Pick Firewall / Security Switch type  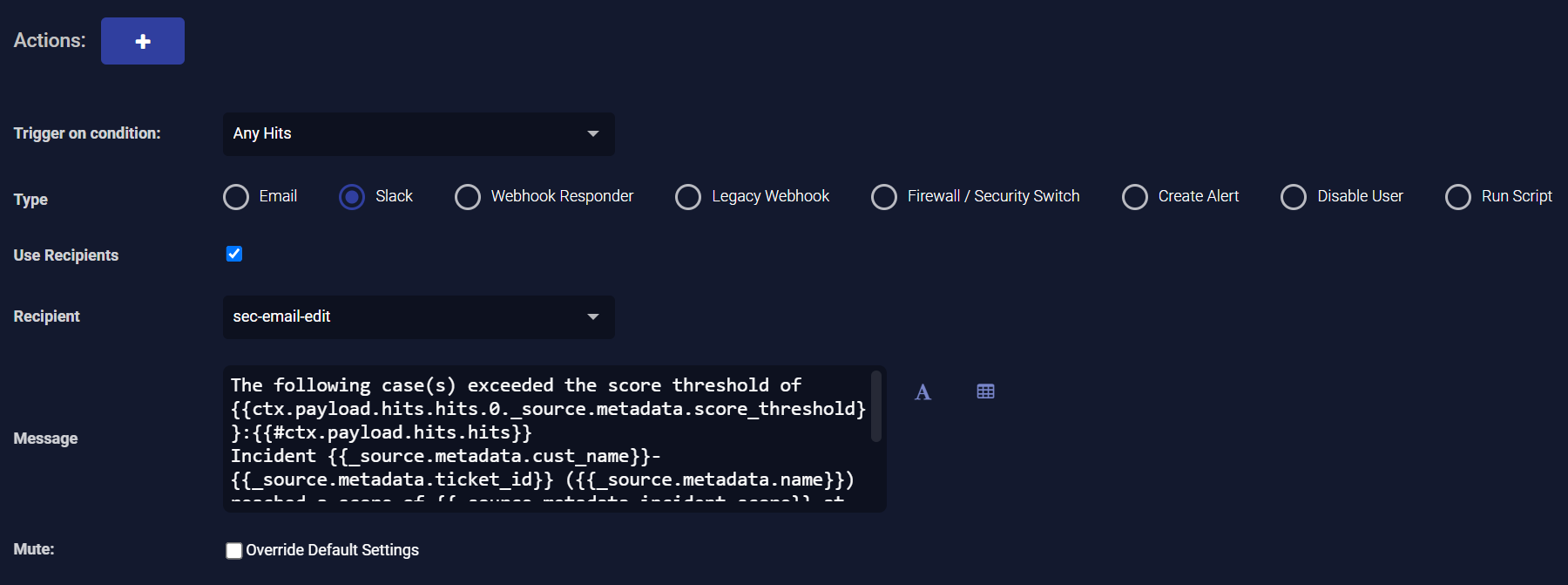[884, 197]
